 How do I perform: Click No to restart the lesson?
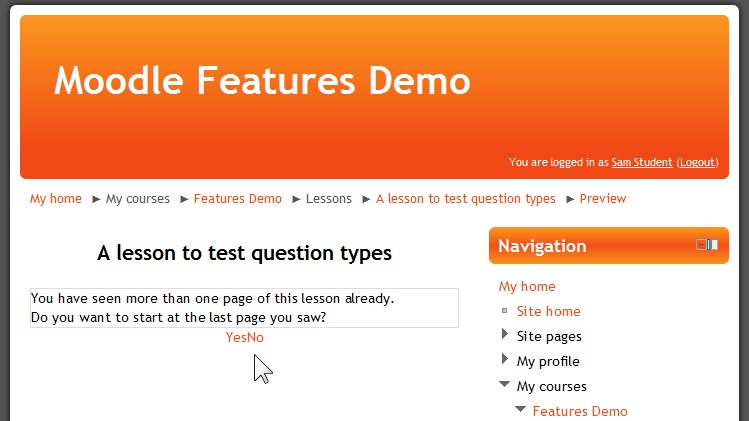point(255,337)
